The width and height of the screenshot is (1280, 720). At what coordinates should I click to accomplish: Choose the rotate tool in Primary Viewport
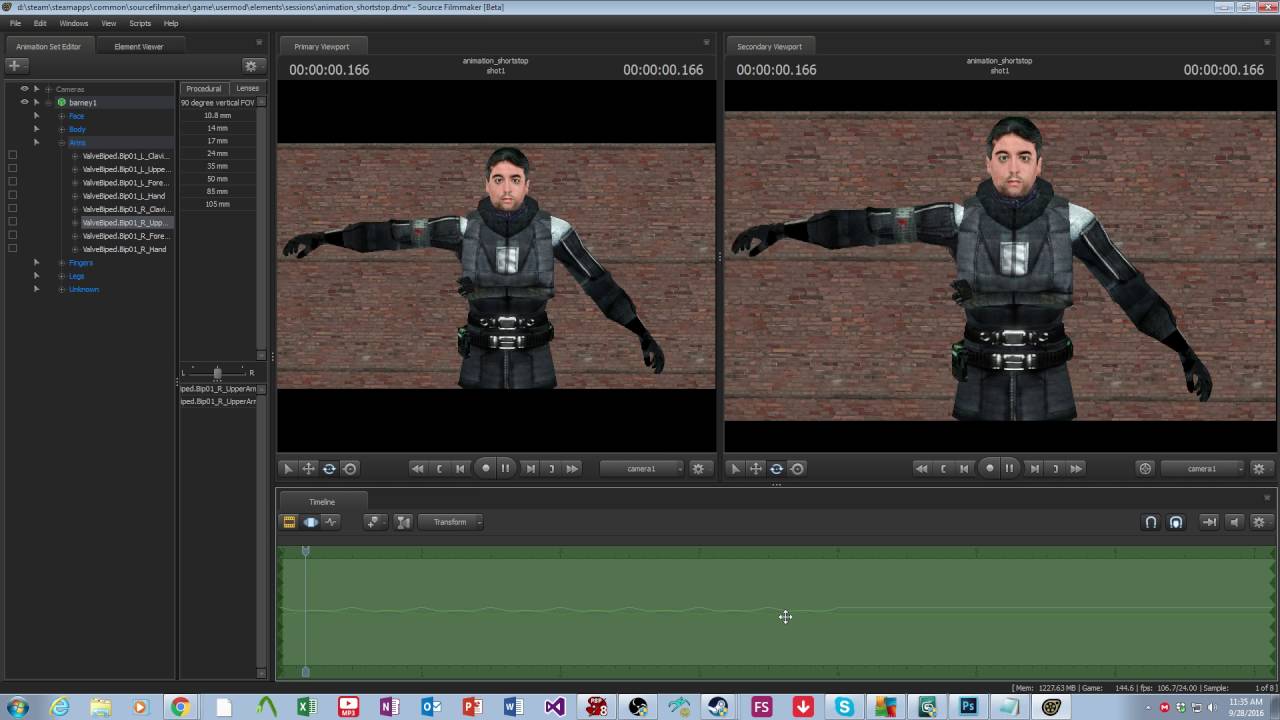tap(329, 468)
